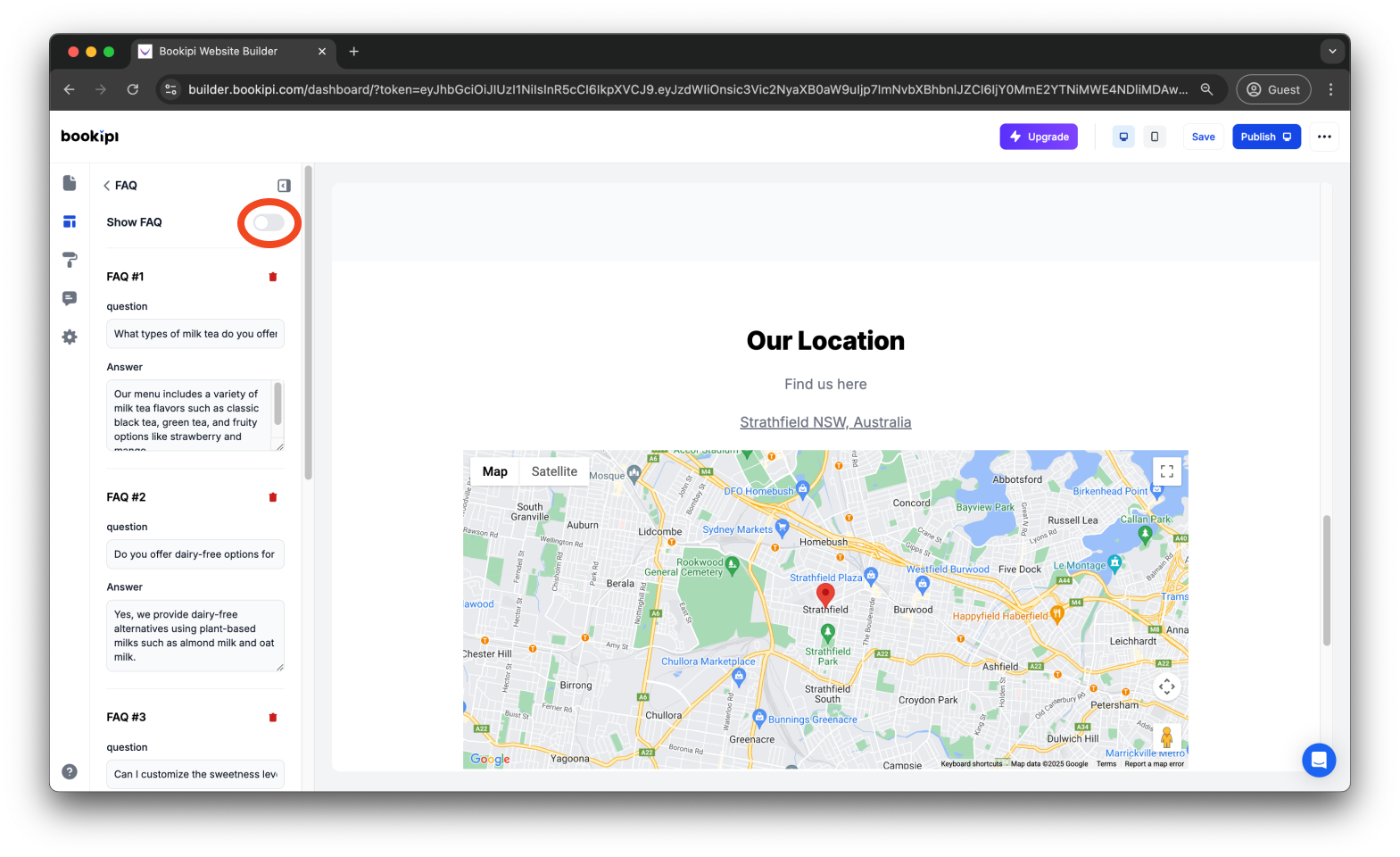Select the Satellite view tab
Viewport: 1400px width, 857px height.
[554, 471]
